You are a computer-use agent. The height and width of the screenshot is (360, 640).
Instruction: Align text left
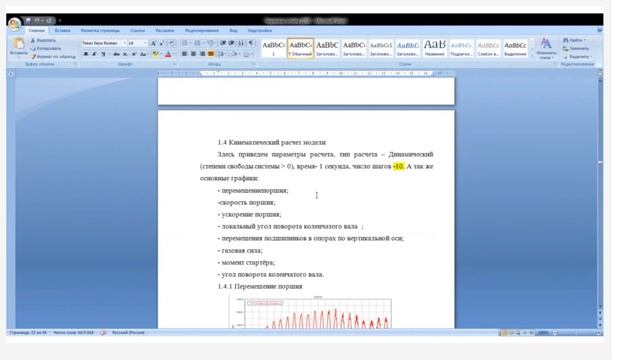click(184, 54)
